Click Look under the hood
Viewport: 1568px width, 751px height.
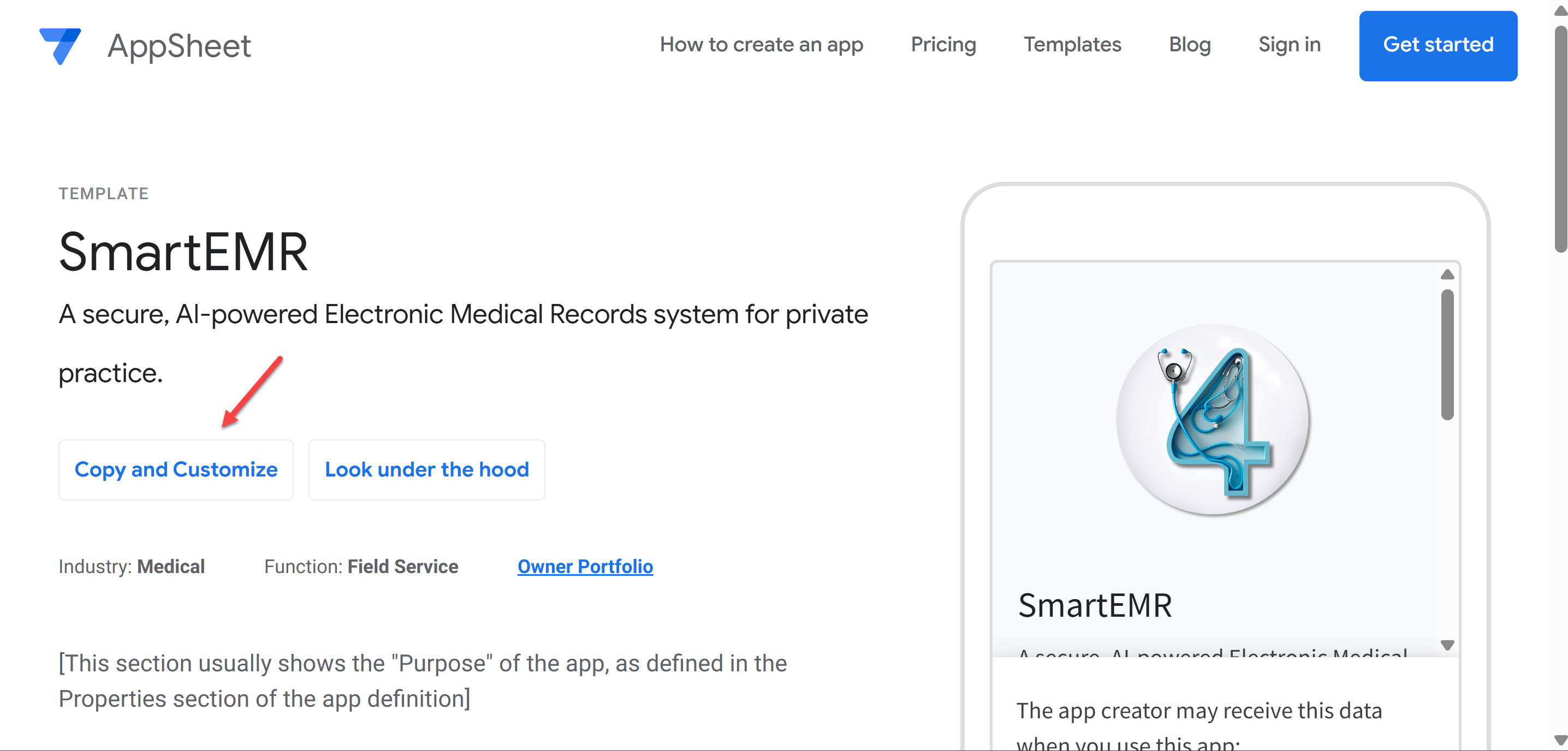click(427, 469)
